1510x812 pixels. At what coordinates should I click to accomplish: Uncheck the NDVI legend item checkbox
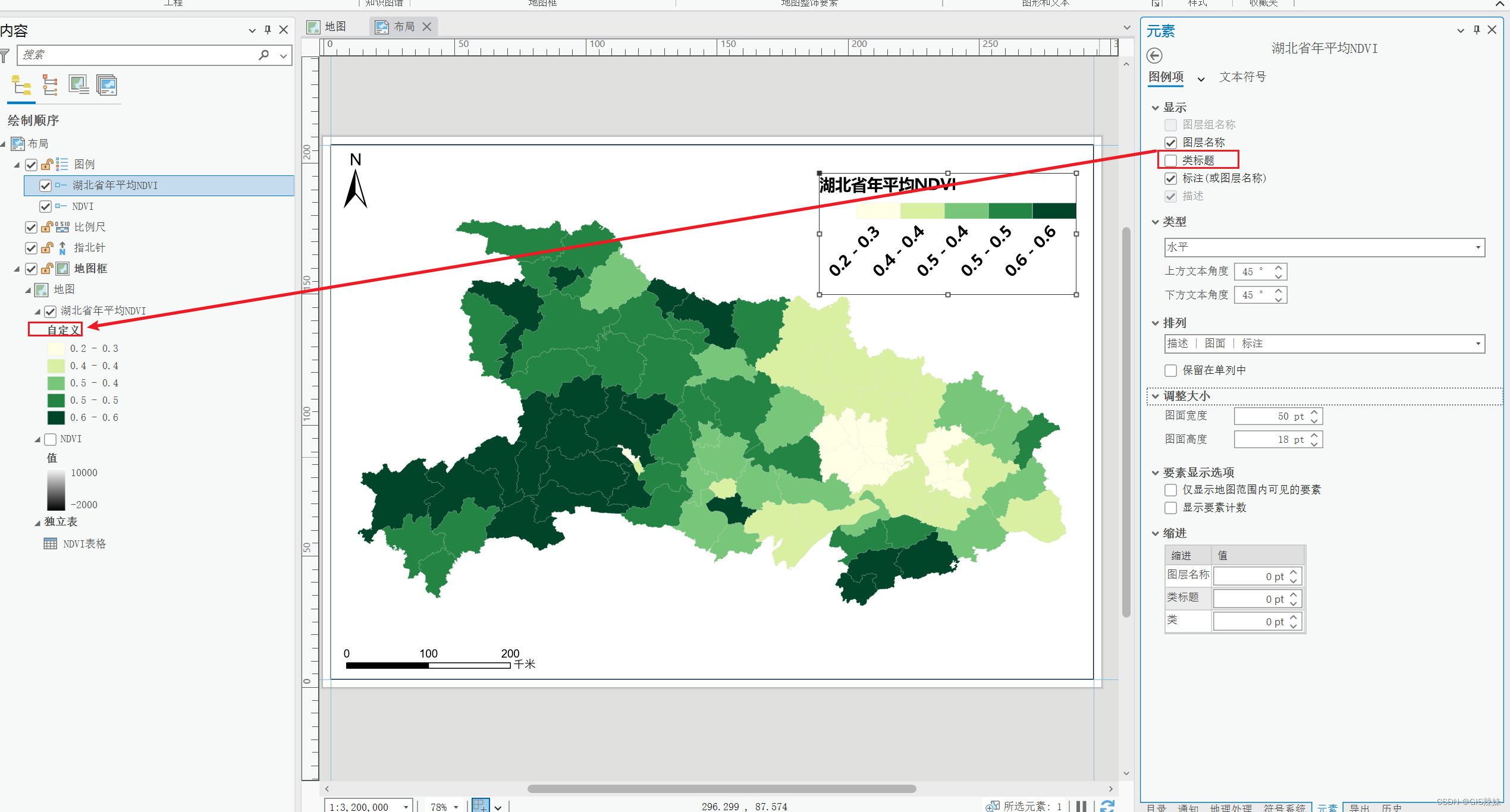point(45,206)
